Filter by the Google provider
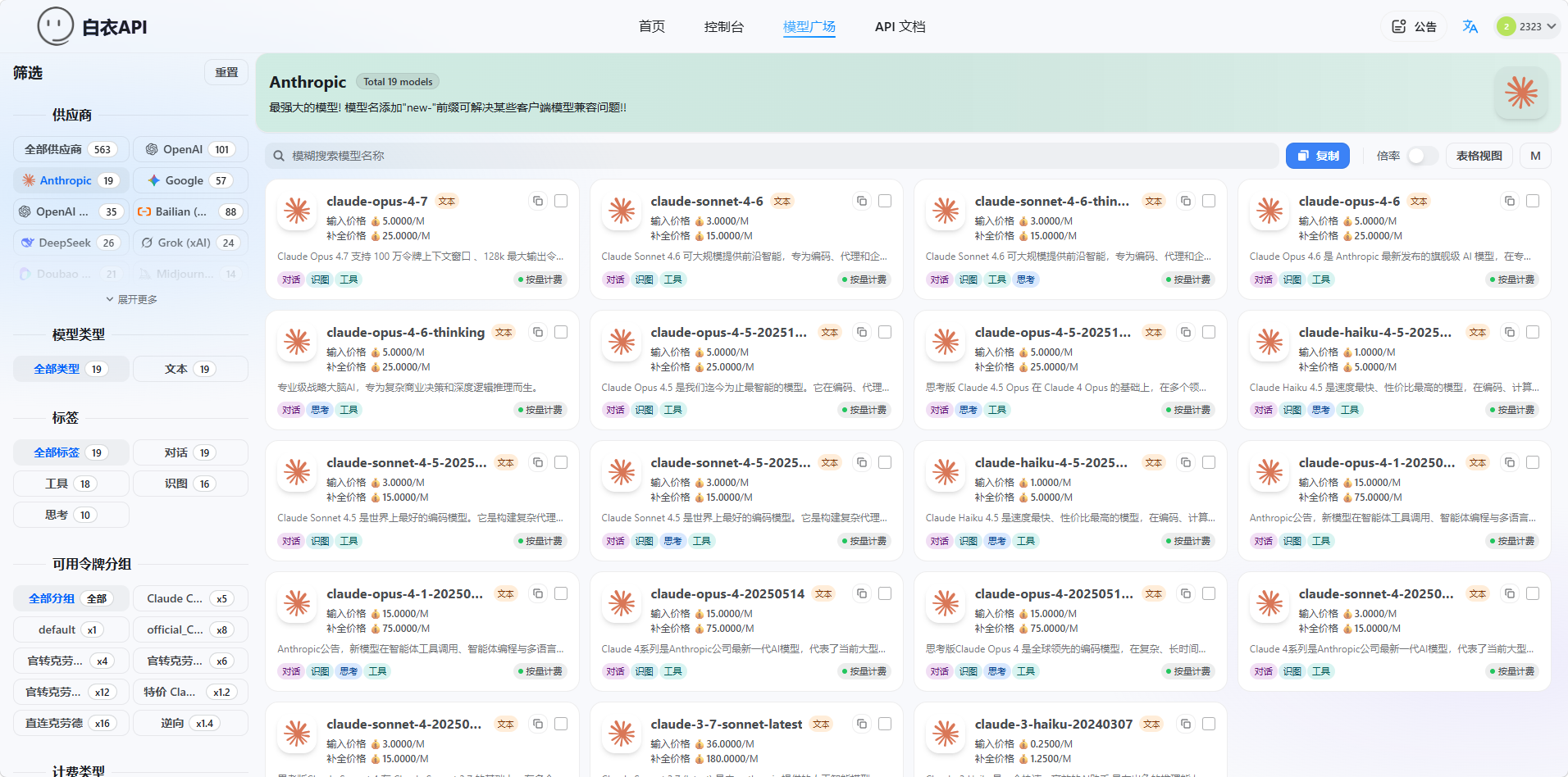The width and height of the screenshot is (1568, 777). point(190,180)
